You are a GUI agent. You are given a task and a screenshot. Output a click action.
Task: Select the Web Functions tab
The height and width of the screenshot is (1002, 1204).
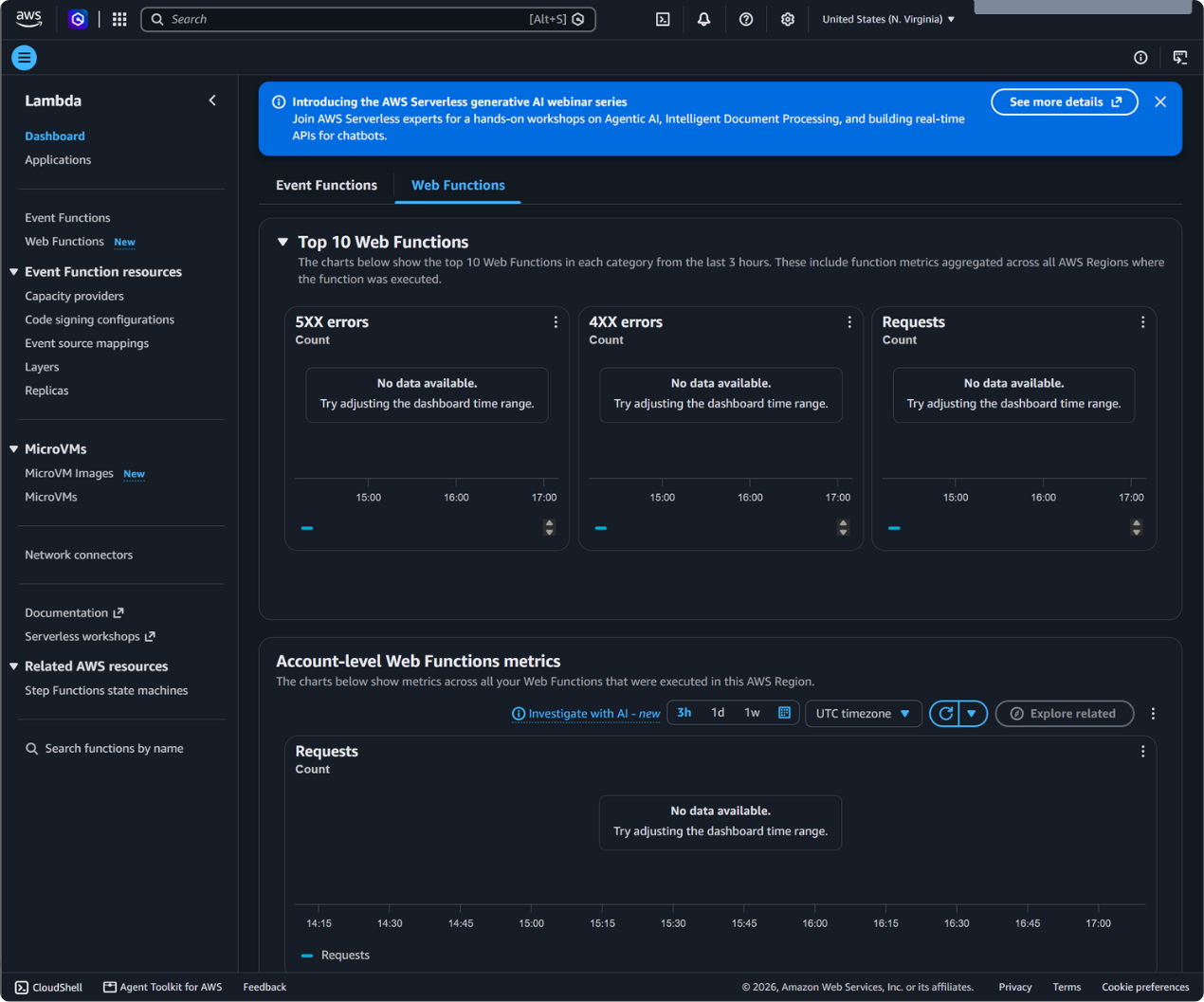click(x=458, y=185)
